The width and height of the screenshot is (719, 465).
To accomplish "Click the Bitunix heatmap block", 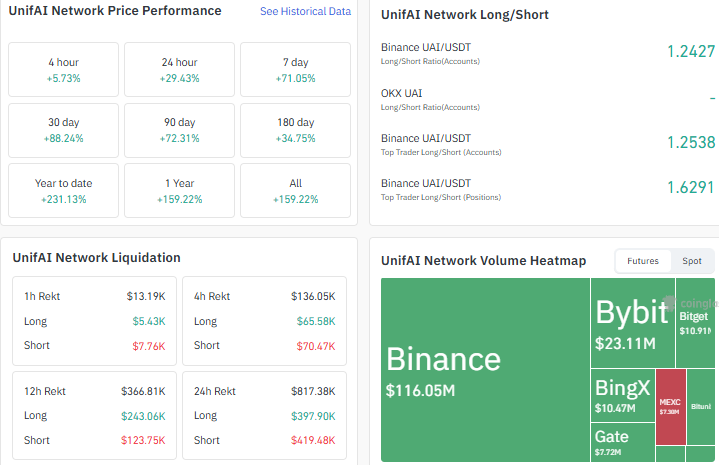I will click(x=701, y=407).
